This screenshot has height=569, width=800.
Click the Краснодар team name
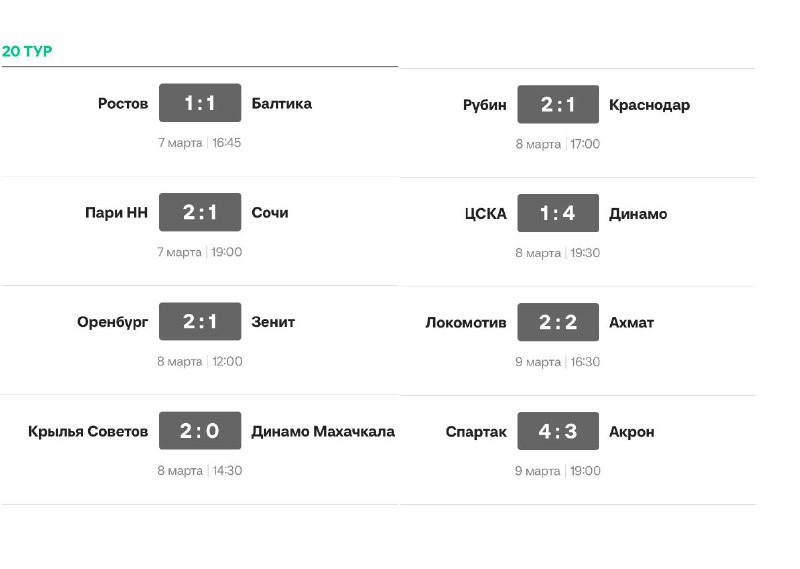point(649,105)
